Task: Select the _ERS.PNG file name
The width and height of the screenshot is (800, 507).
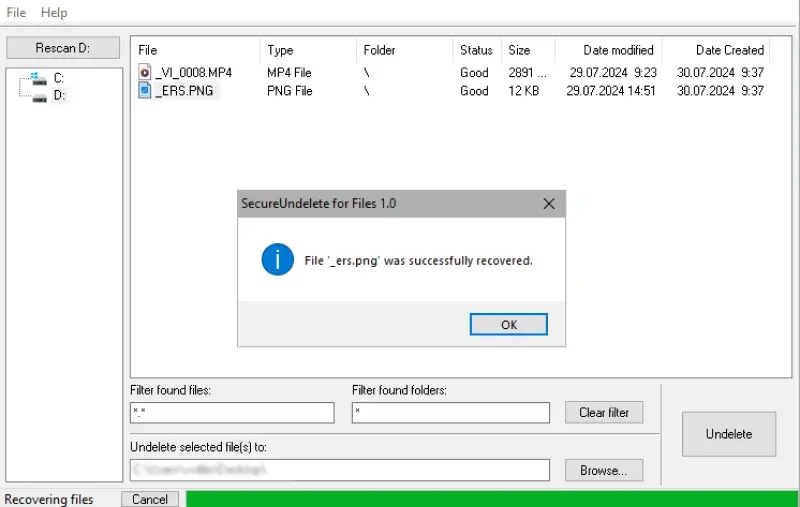Action: click(x=184, y=91)
